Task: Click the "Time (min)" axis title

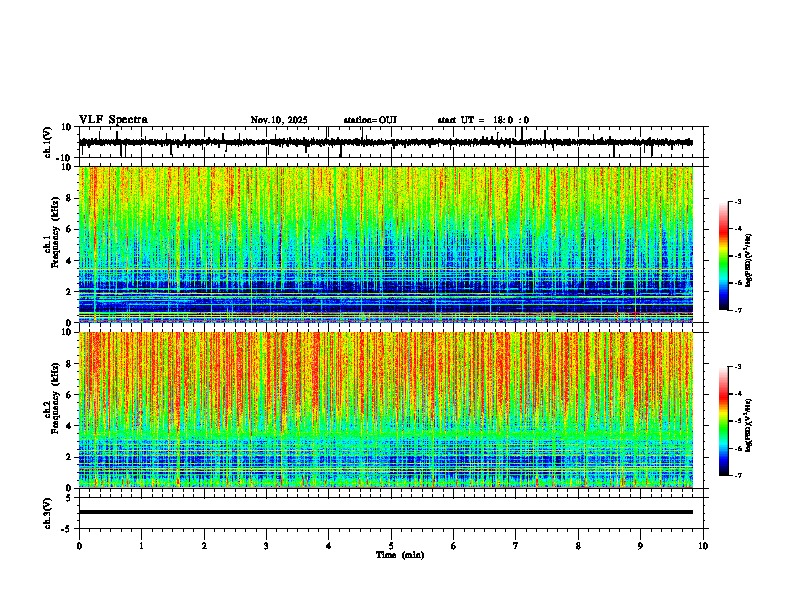Action: pos(400,555)
